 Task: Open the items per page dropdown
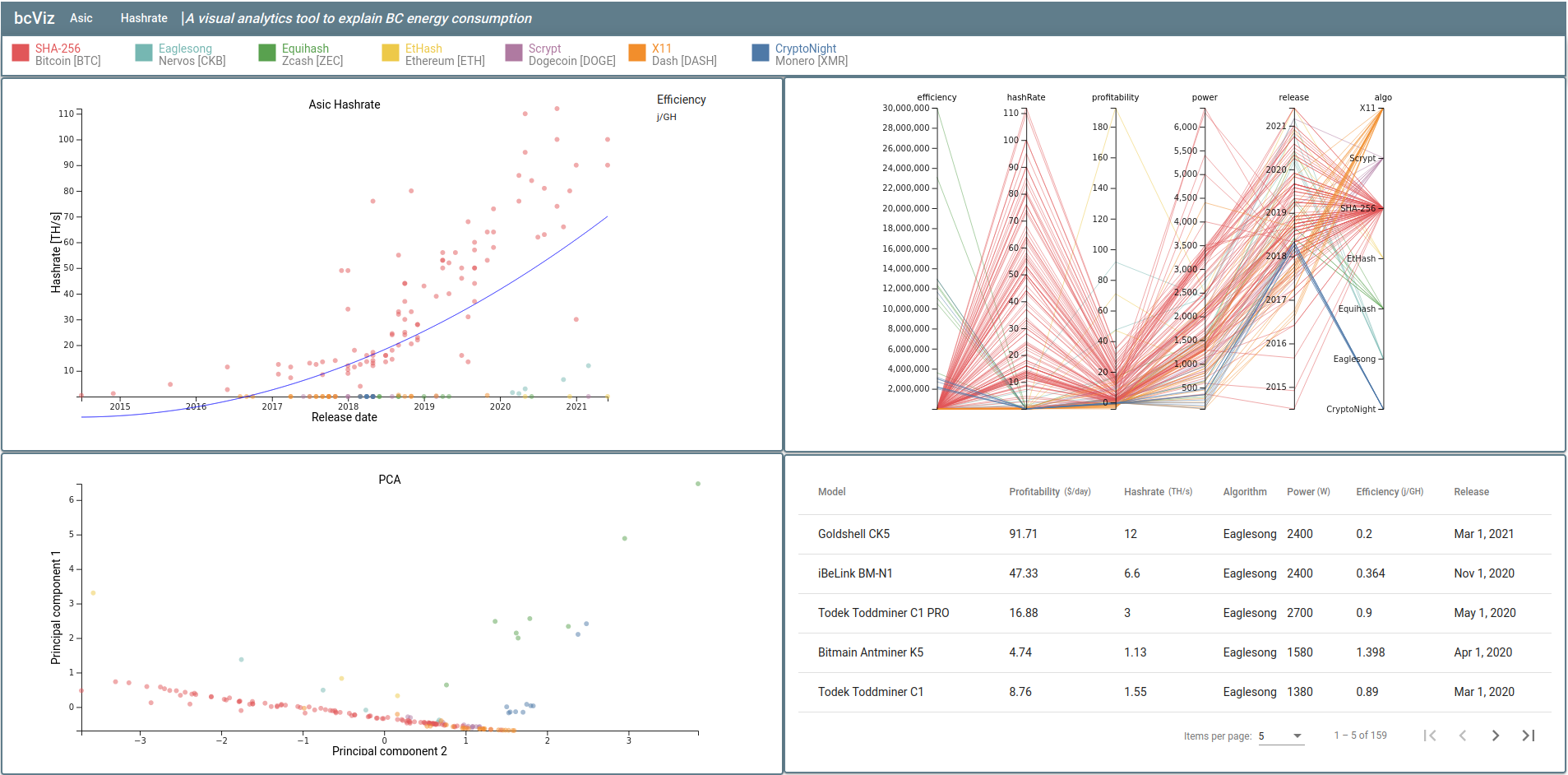pyautogui.click(x=1281, y=736)
